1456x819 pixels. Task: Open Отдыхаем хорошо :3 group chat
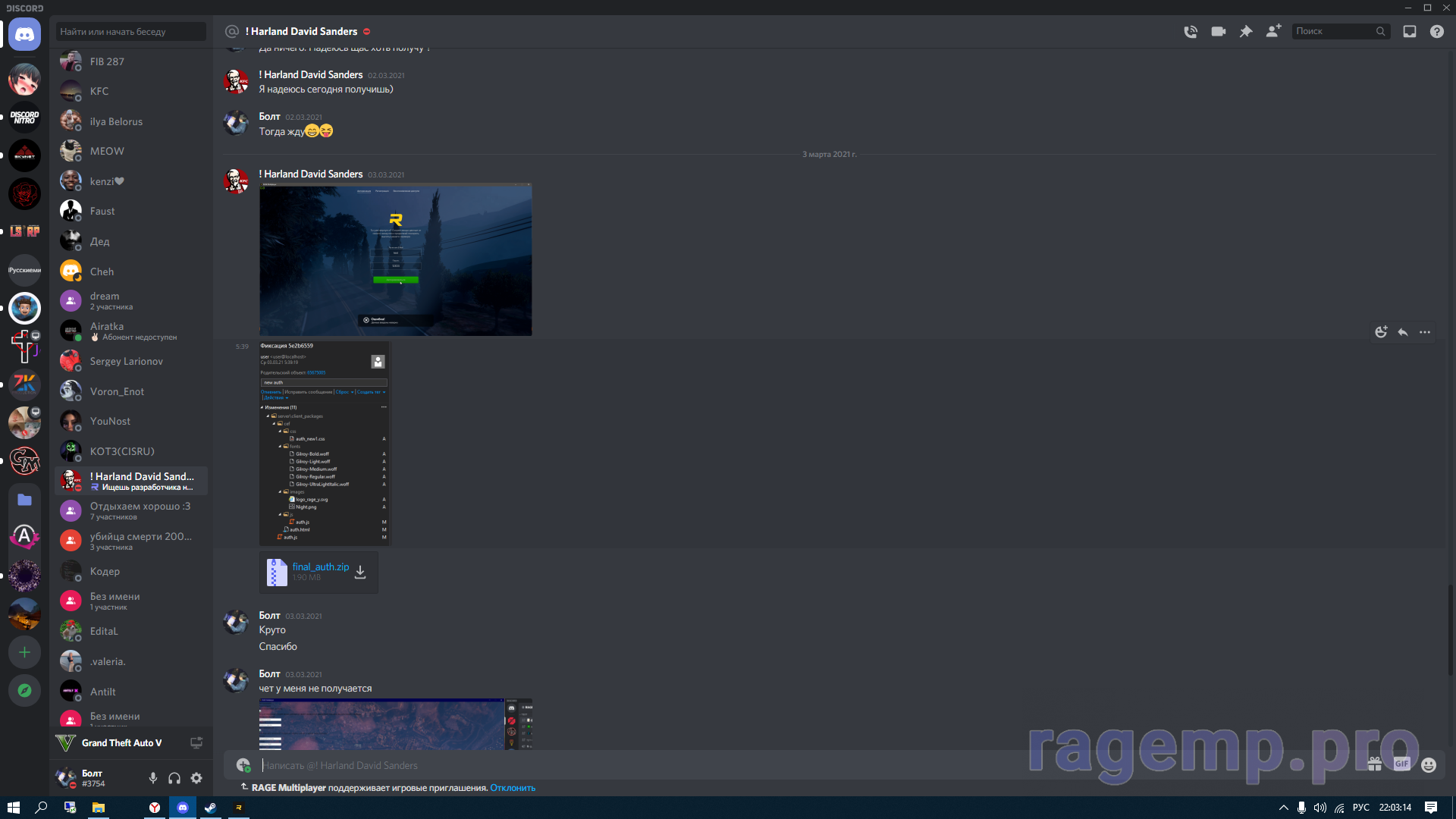pos(131,511)
